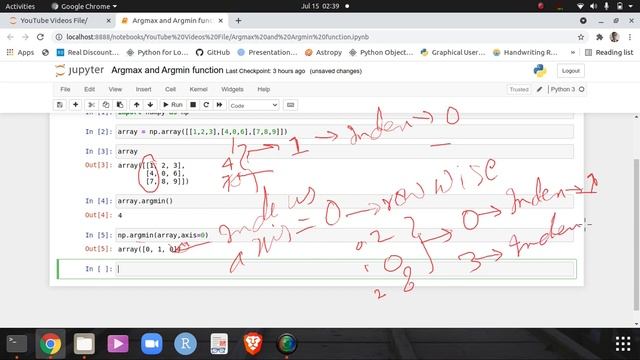Open Python Object bookmark
Image resolution: width=640 pixels, height=360 pixels.
tap(381, 52)
